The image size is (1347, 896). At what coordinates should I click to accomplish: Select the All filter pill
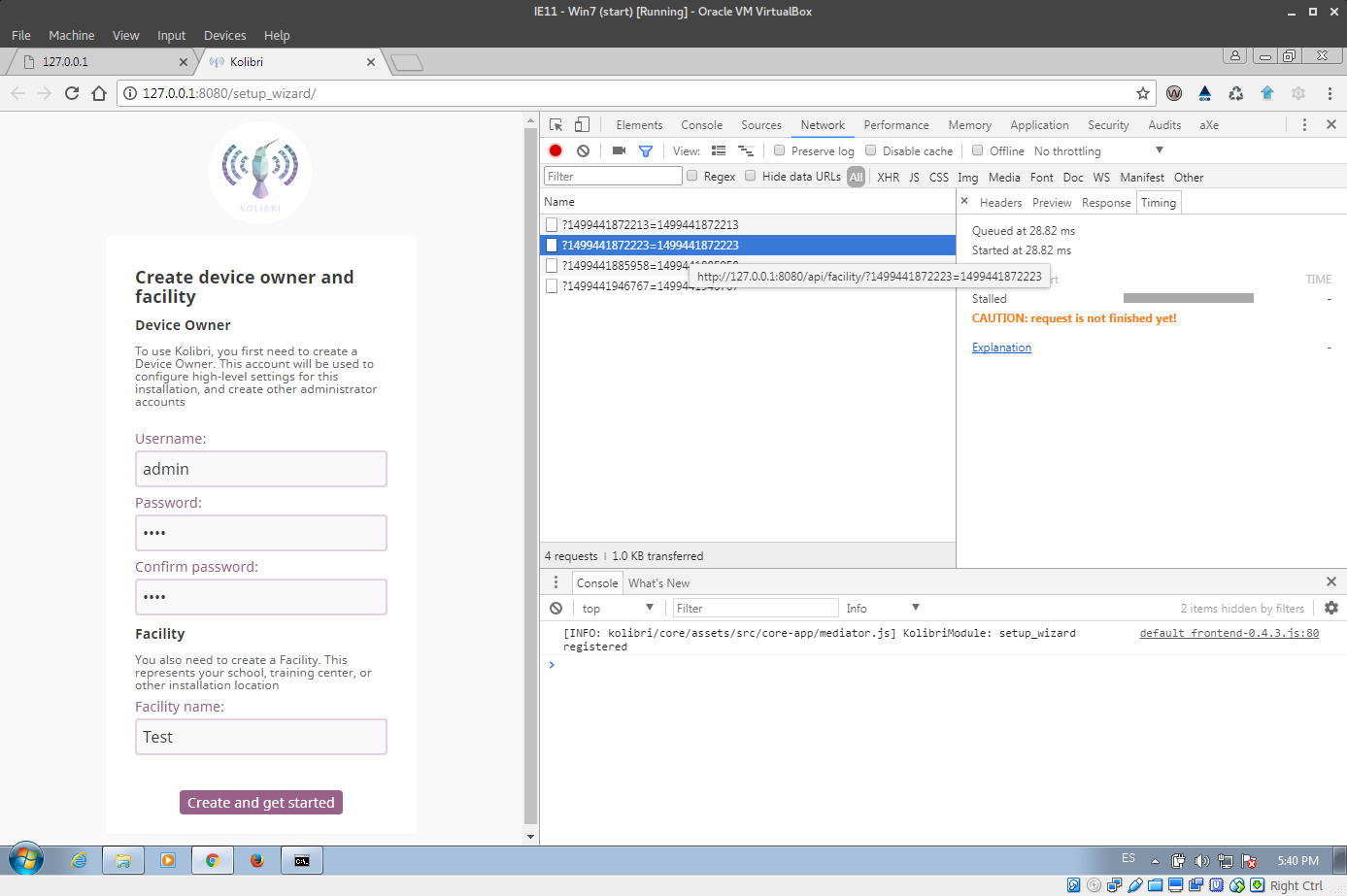click(856, 177)
